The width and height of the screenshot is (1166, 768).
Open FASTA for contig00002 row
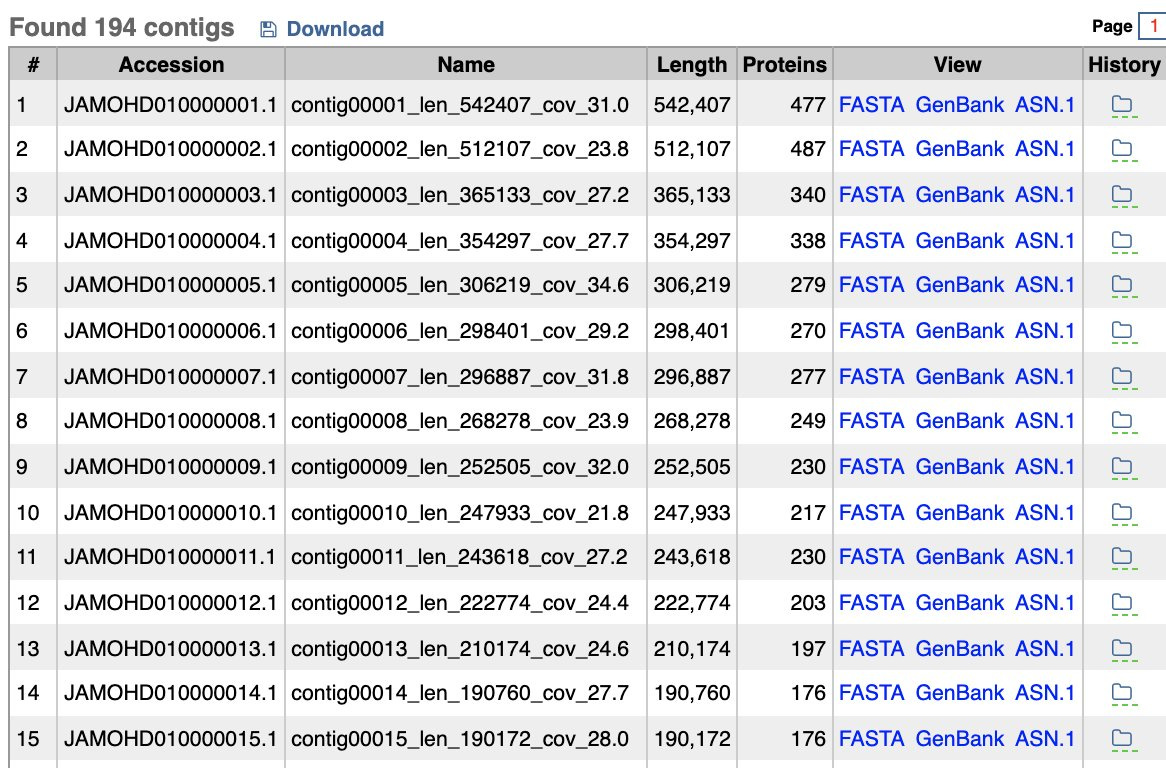(x=872, y=149)
